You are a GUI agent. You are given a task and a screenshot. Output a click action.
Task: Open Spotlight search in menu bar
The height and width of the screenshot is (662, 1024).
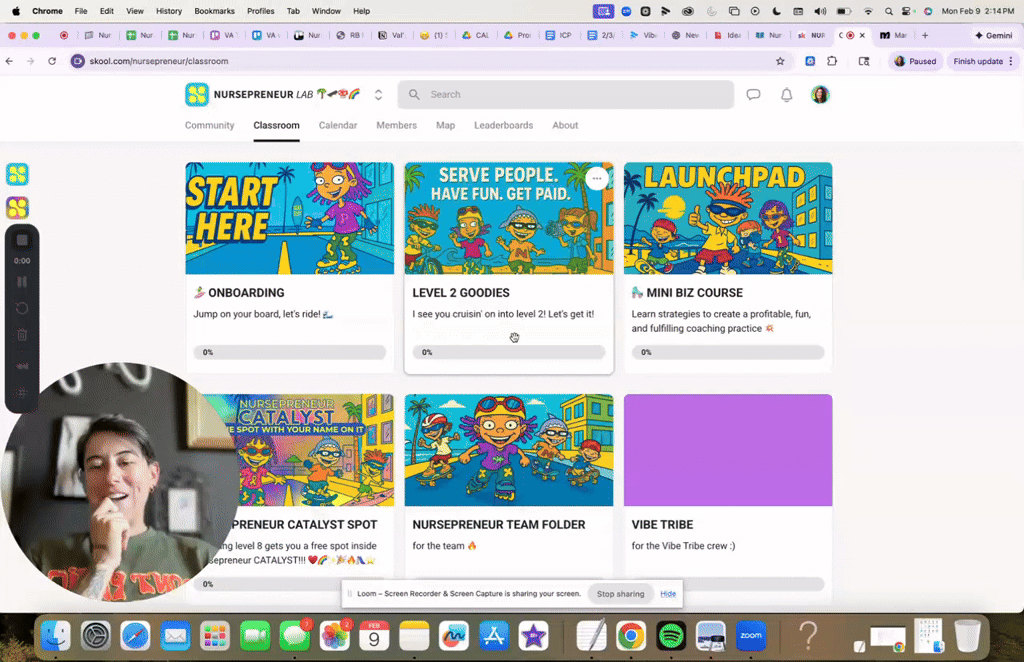889,11
